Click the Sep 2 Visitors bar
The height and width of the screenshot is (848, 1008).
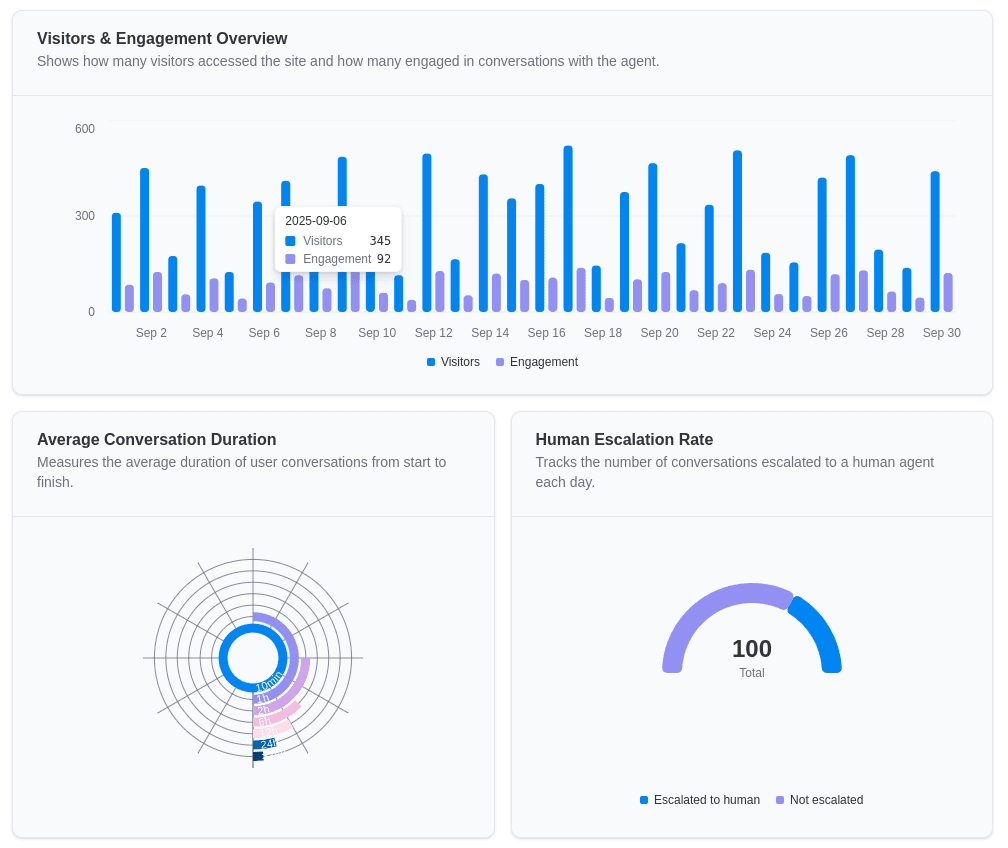pos(145,240)
